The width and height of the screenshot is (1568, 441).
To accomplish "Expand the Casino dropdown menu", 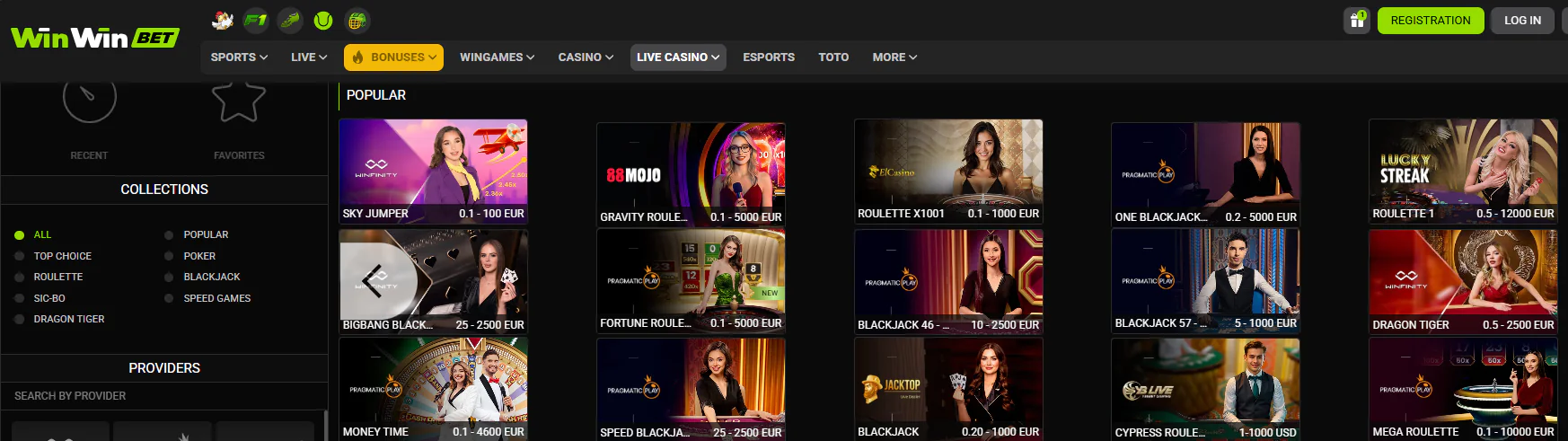I will click(x=586, y=57).
